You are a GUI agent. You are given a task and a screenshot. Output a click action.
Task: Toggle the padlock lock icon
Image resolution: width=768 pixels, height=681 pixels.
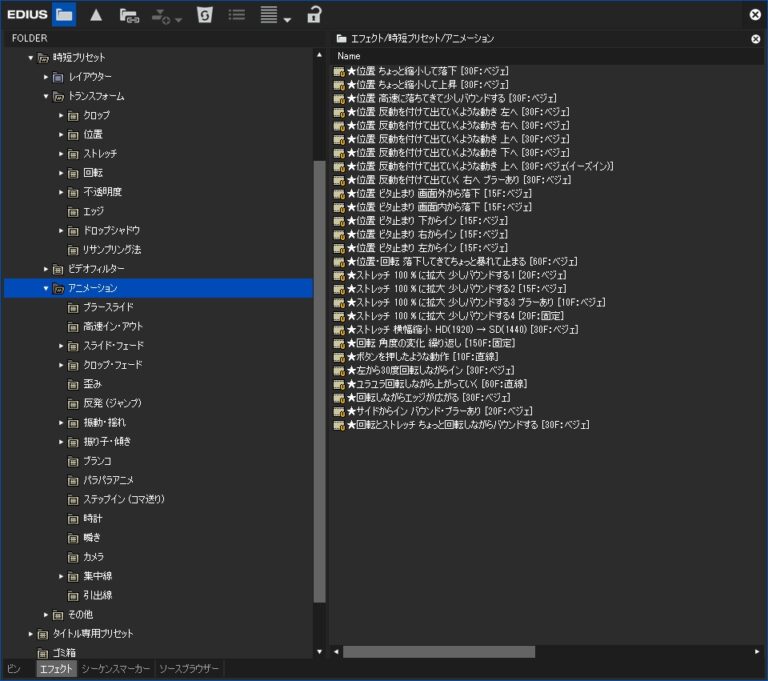pos(314,15)
